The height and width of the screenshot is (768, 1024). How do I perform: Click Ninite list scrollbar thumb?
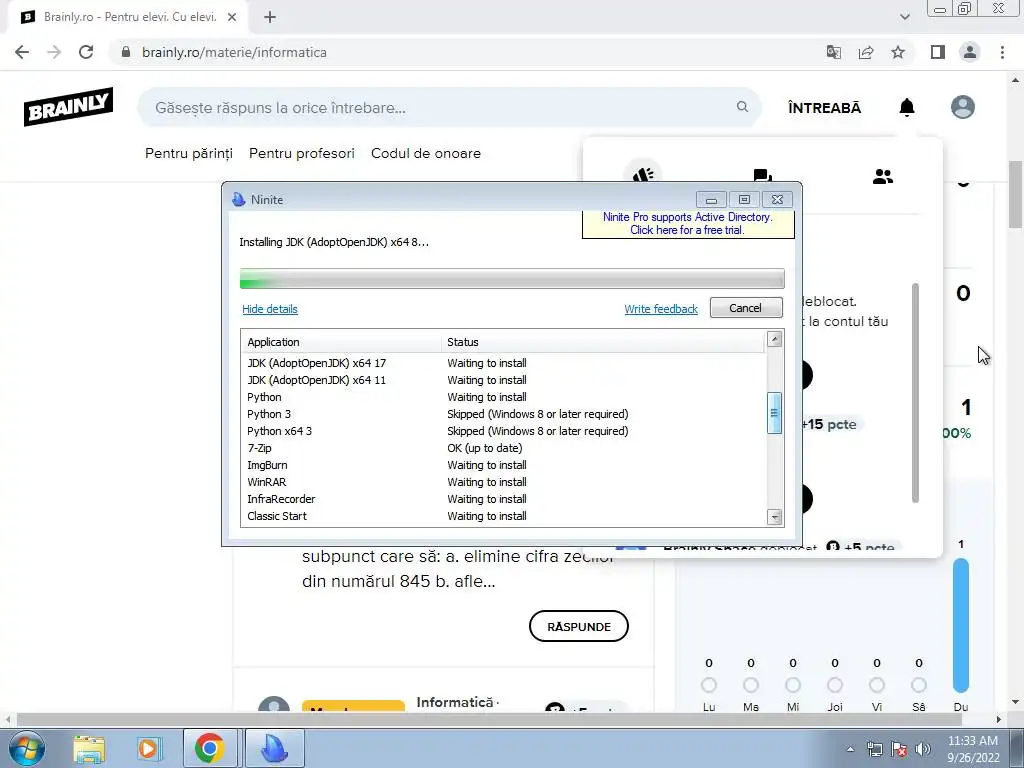(x=774, y=413)
